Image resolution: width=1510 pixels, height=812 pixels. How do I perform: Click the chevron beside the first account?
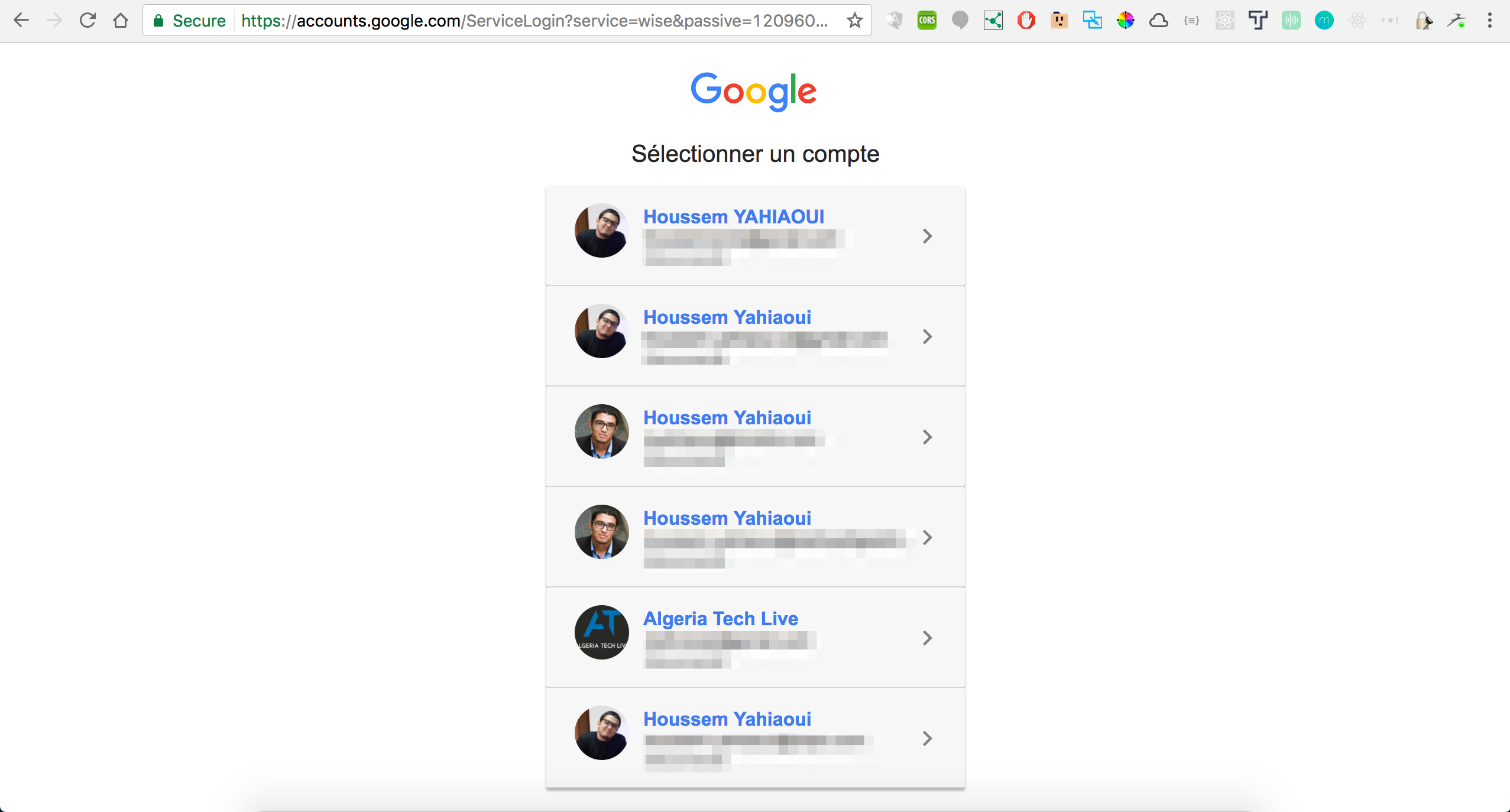[927, 236]
